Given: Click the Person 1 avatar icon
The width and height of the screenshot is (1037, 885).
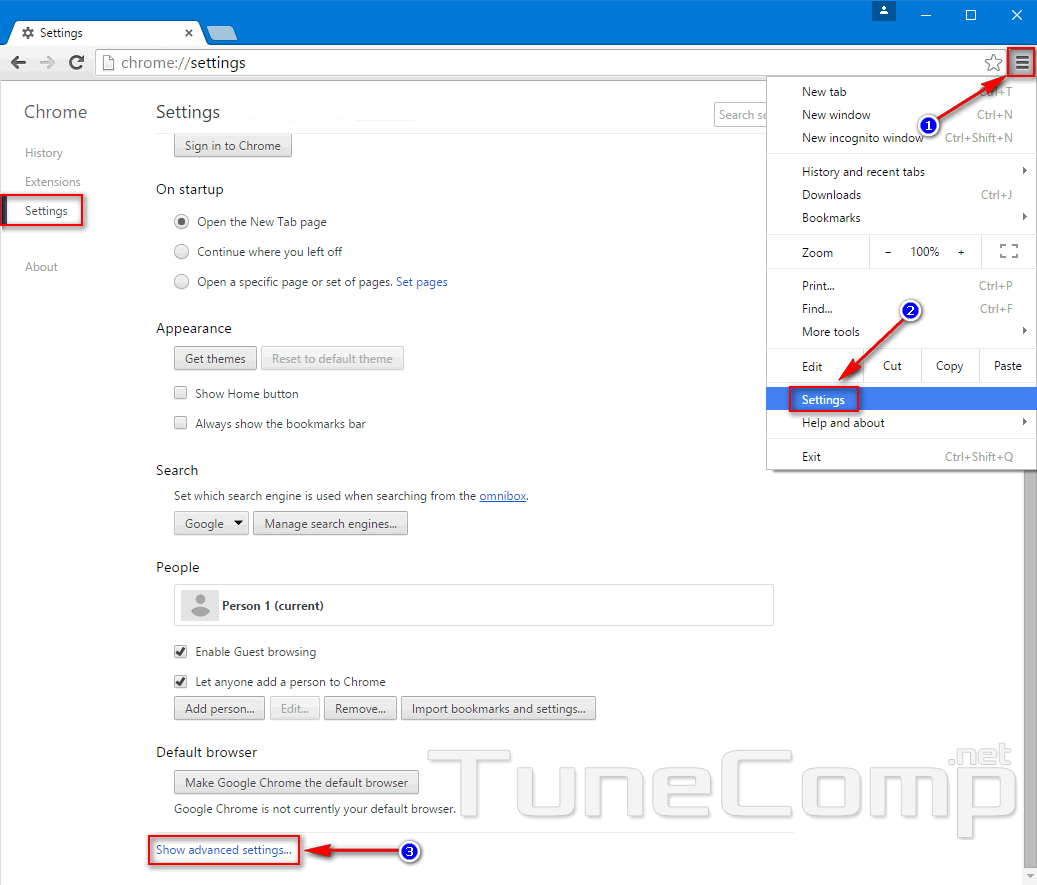Looking at the screenshot, I should (x=200, y=605).
